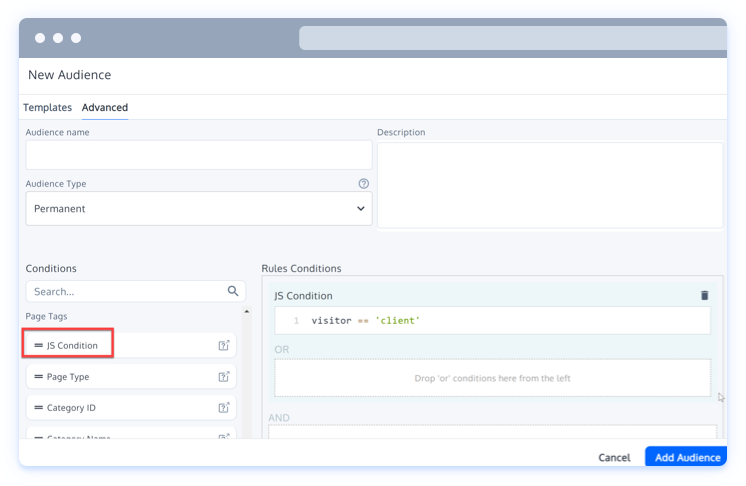Switch to the Templates tab
The height and width of the screenshot is (486, 746).
[48, 107]
